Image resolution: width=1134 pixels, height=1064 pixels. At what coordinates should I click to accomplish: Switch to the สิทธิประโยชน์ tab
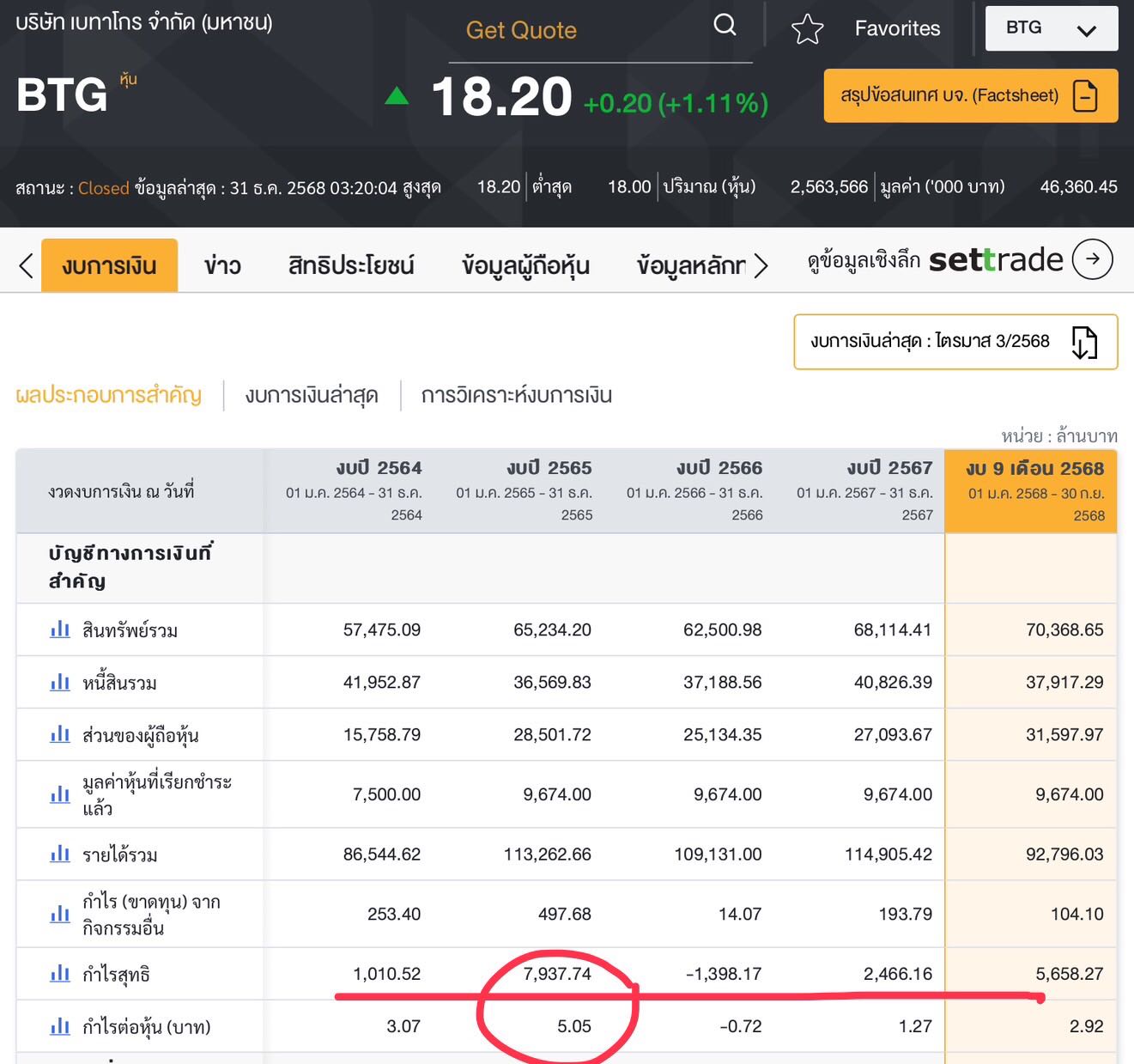tap(351, 265)
